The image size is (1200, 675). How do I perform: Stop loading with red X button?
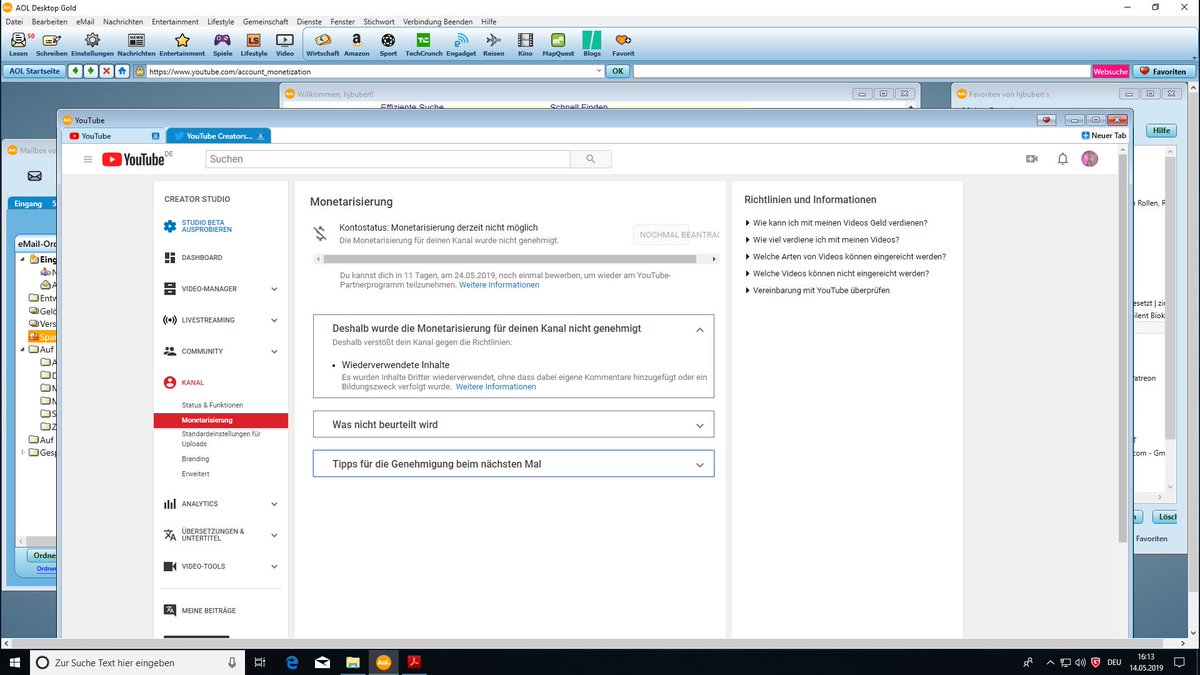tap(106, 71)
